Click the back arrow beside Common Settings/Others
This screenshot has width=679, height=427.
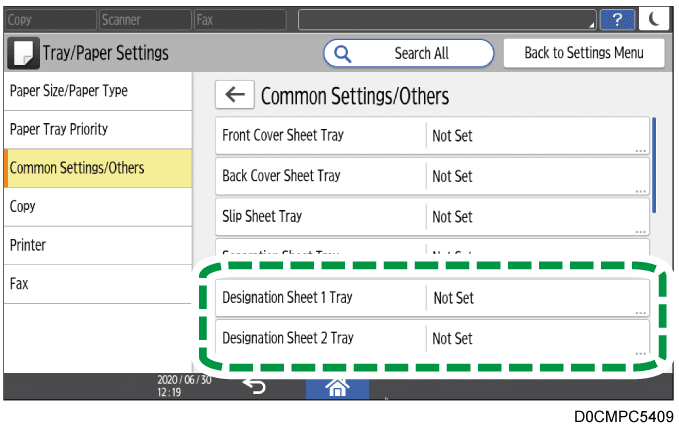tap(235, 95)
